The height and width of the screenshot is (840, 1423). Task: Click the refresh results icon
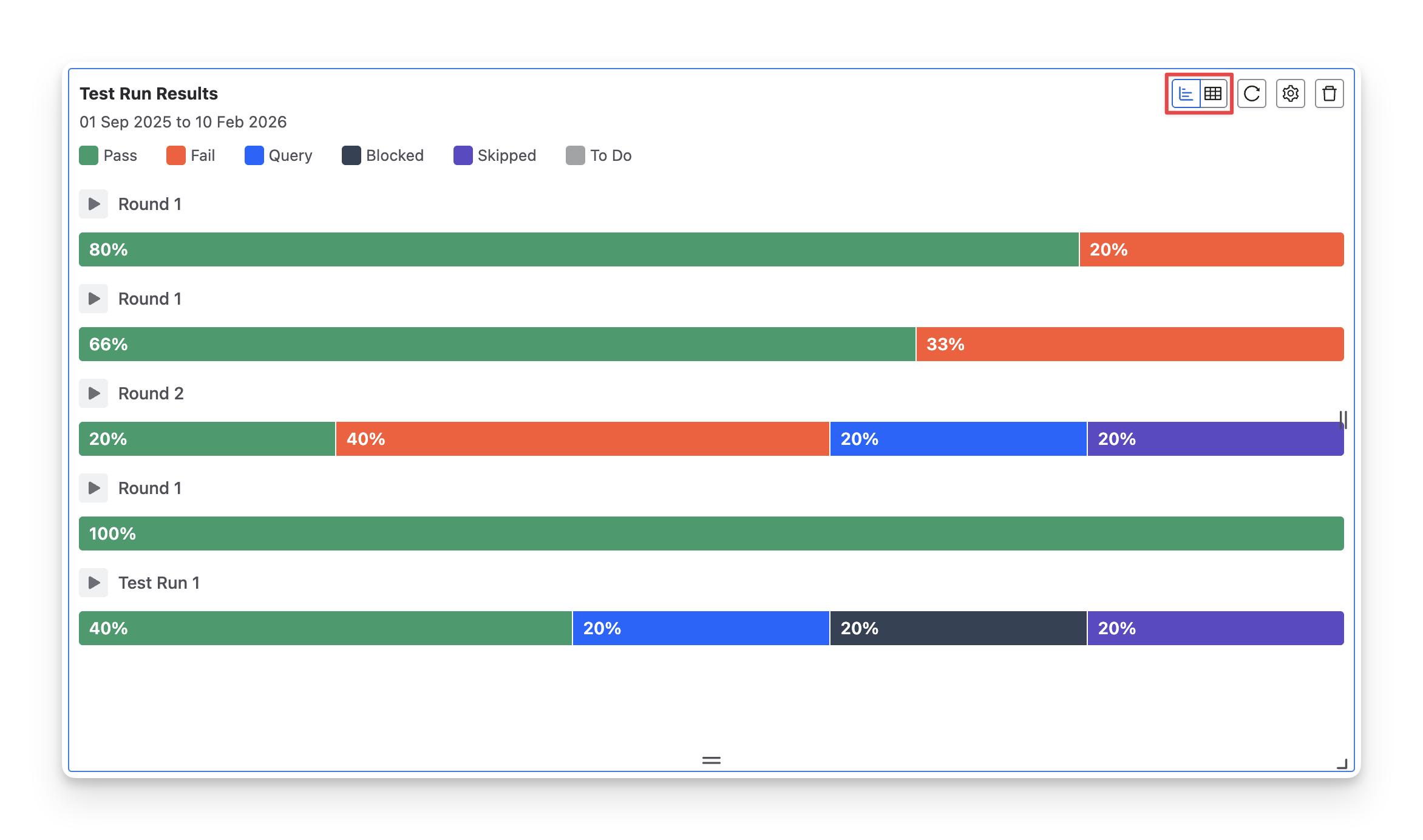[1252, 94]
